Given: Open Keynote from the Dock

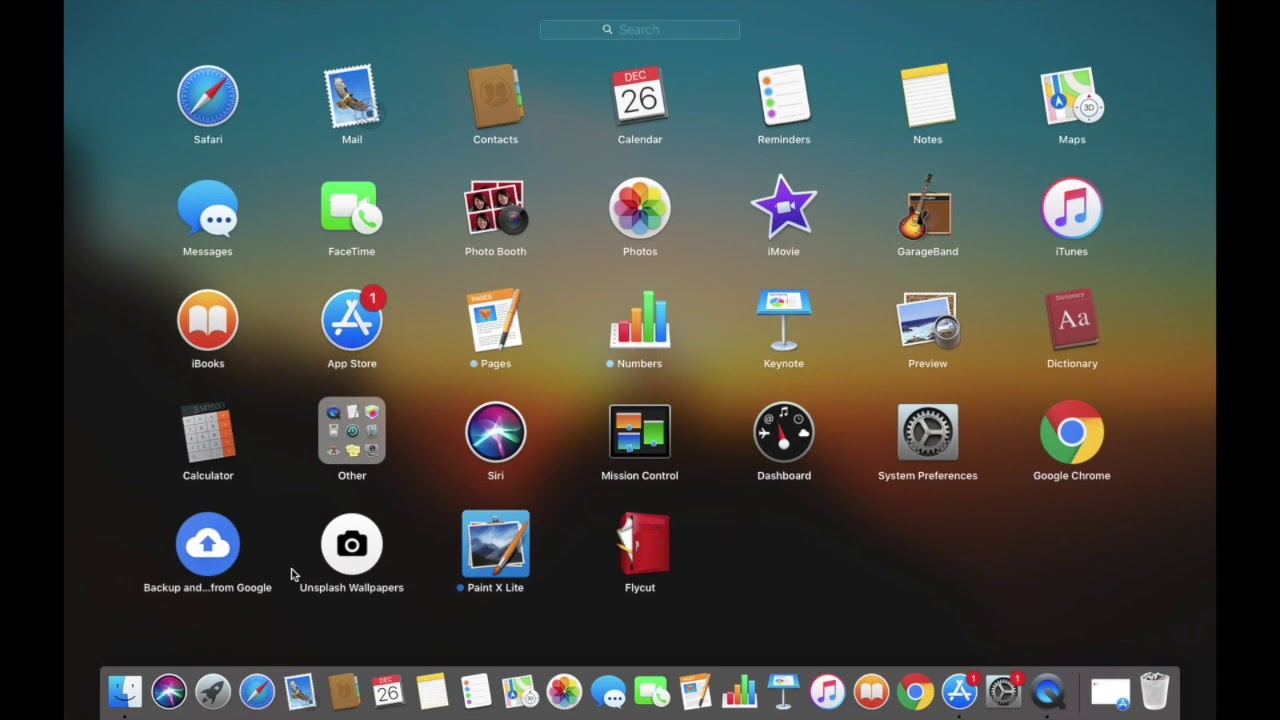Looking at the screenshot, I should click(783, 691).
